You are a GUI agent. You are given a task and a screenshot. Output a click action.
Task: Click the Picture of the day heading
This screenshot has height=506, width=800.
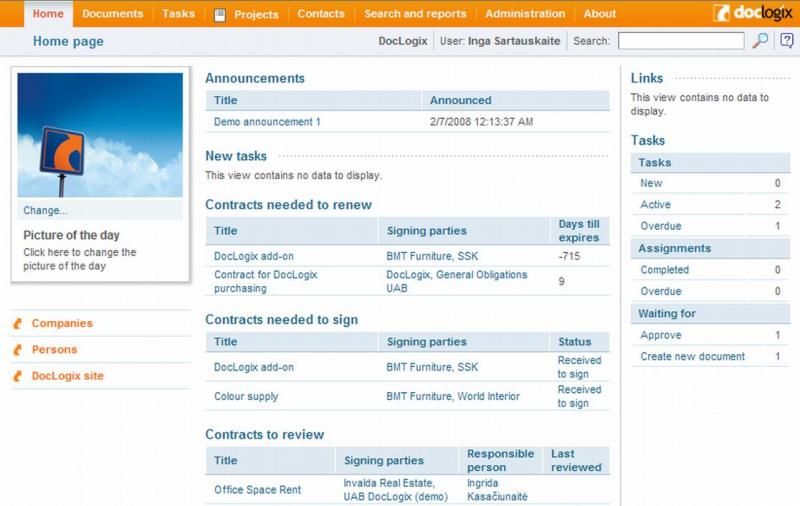[x=71, y=235]
